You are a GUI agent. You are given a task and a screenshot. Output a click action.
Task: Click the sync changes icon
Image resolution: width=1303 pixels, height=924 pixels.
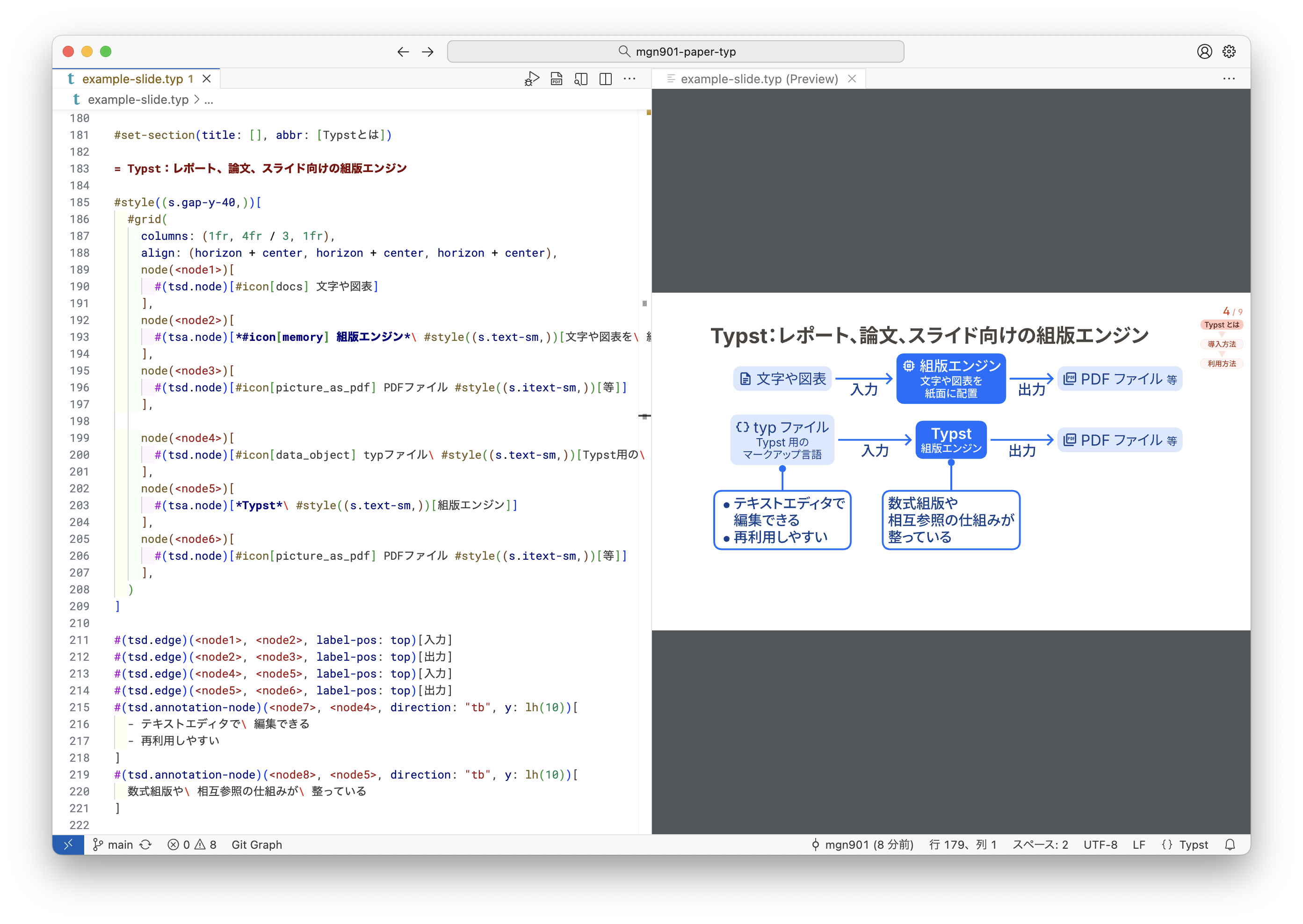(x=146, y=845)
